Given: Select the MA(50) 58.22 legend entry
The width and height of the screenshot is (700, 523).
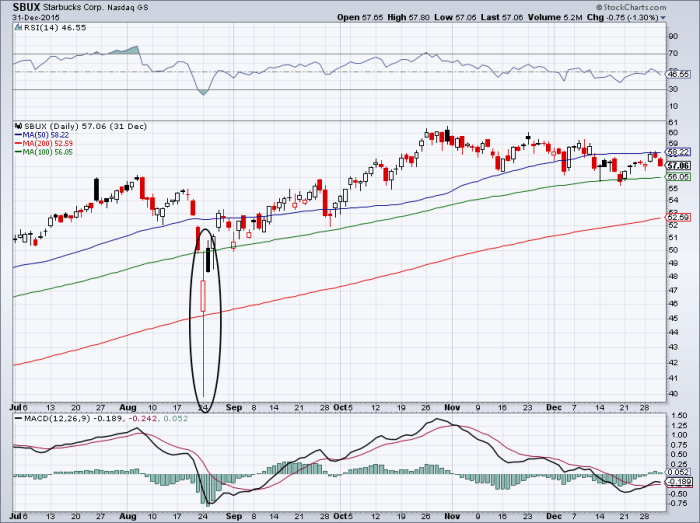Looking at the screenshot, I should pos(42,135).
